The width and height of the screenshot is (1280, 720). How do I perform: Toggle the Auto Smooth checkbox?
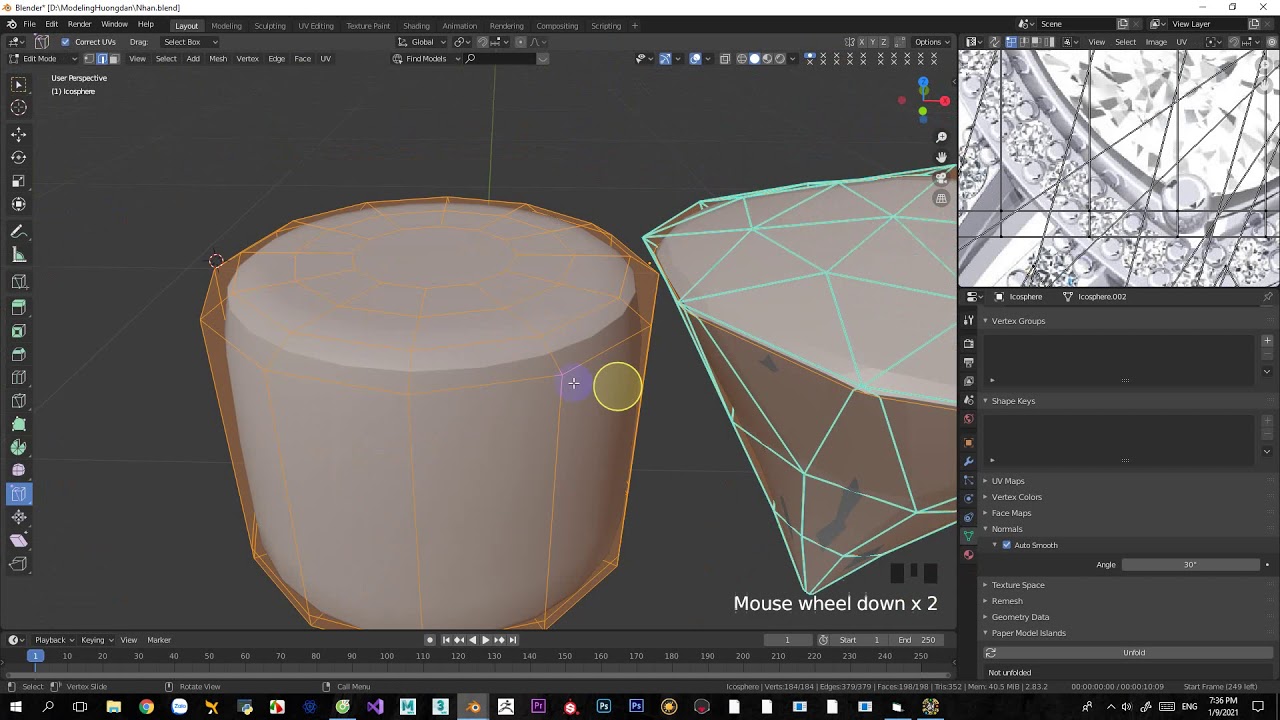(1007, 545)
